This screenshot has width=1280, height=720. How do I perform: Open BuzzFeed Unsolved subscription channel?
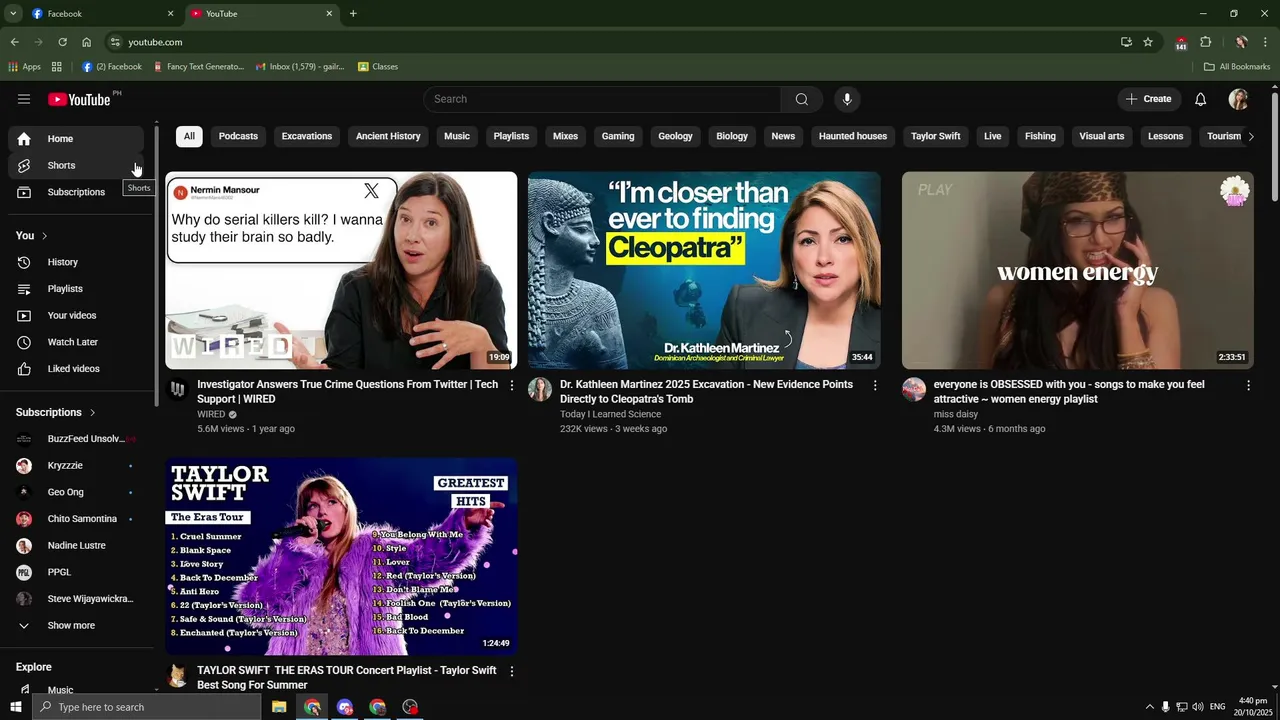pyautogui.click(x=76, y=439)
